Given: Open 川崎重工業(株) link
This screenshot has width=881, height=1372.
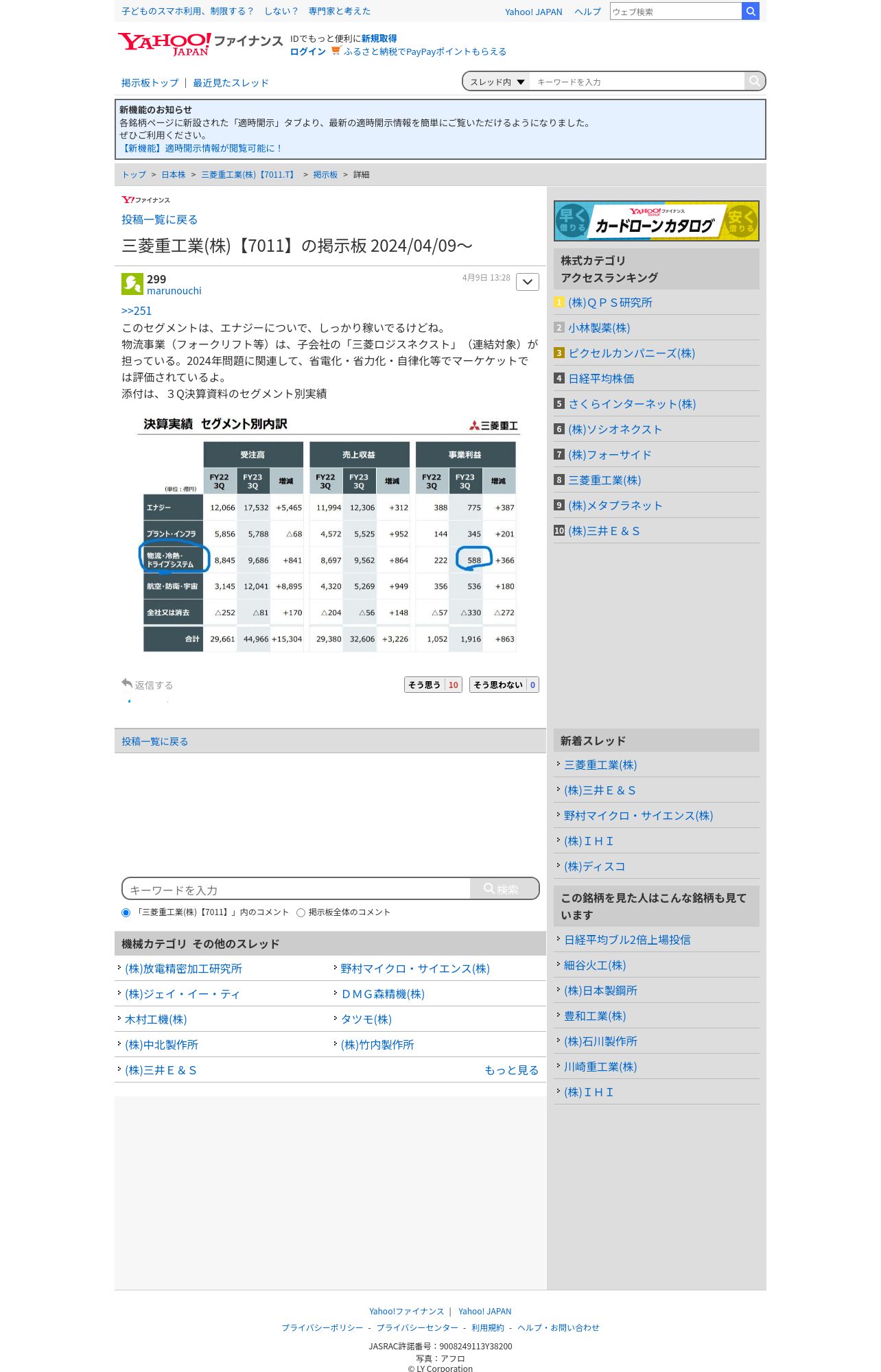Looking at the screenshot, I should coord(600,1067).
